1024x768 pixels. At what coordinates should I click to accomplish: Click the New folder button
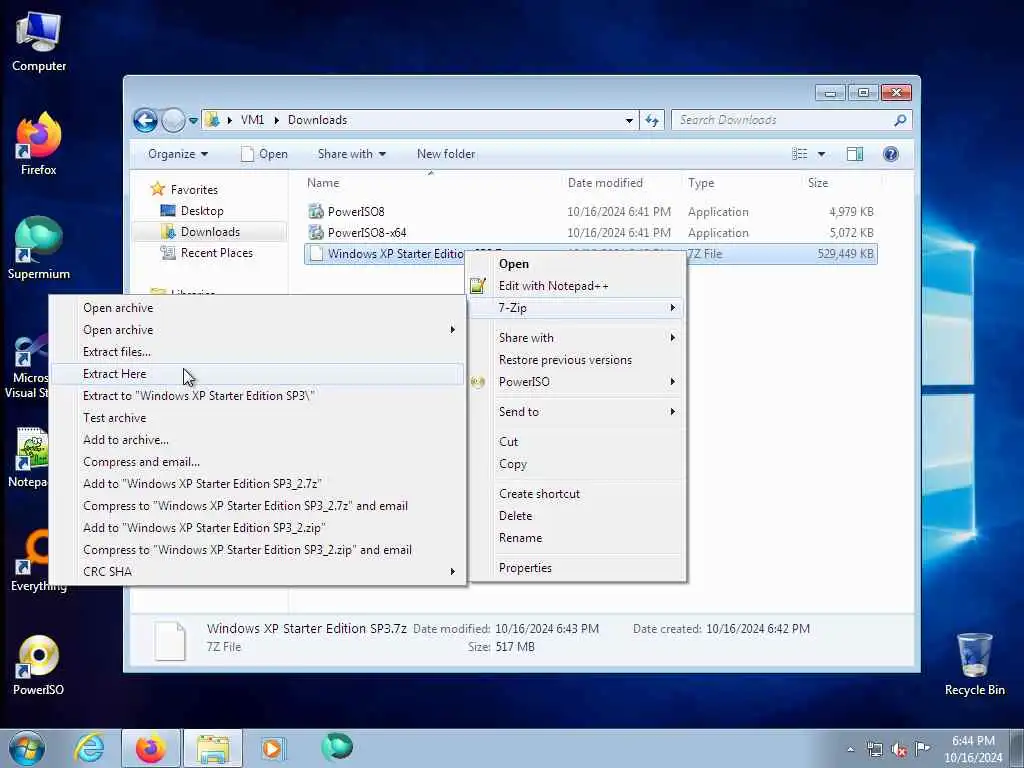pos(446,154)
